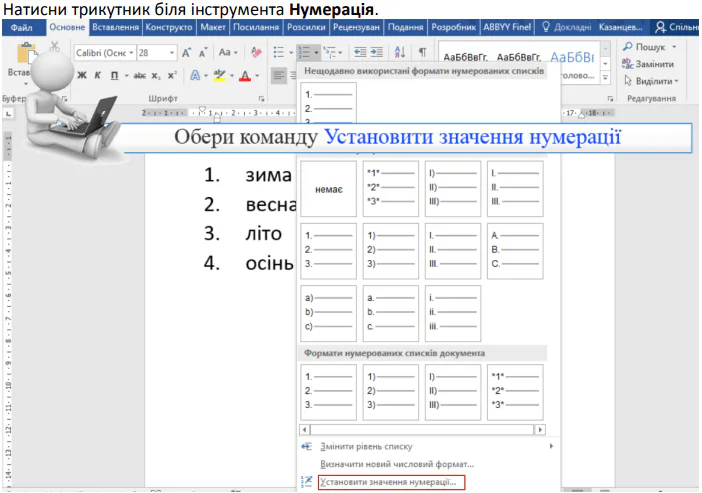Image resolution: width=702 pixels, height=493 pixels.
Task: Choose Установити значення нумерації command
Action: pyautogui.click(x=387, y=482)
